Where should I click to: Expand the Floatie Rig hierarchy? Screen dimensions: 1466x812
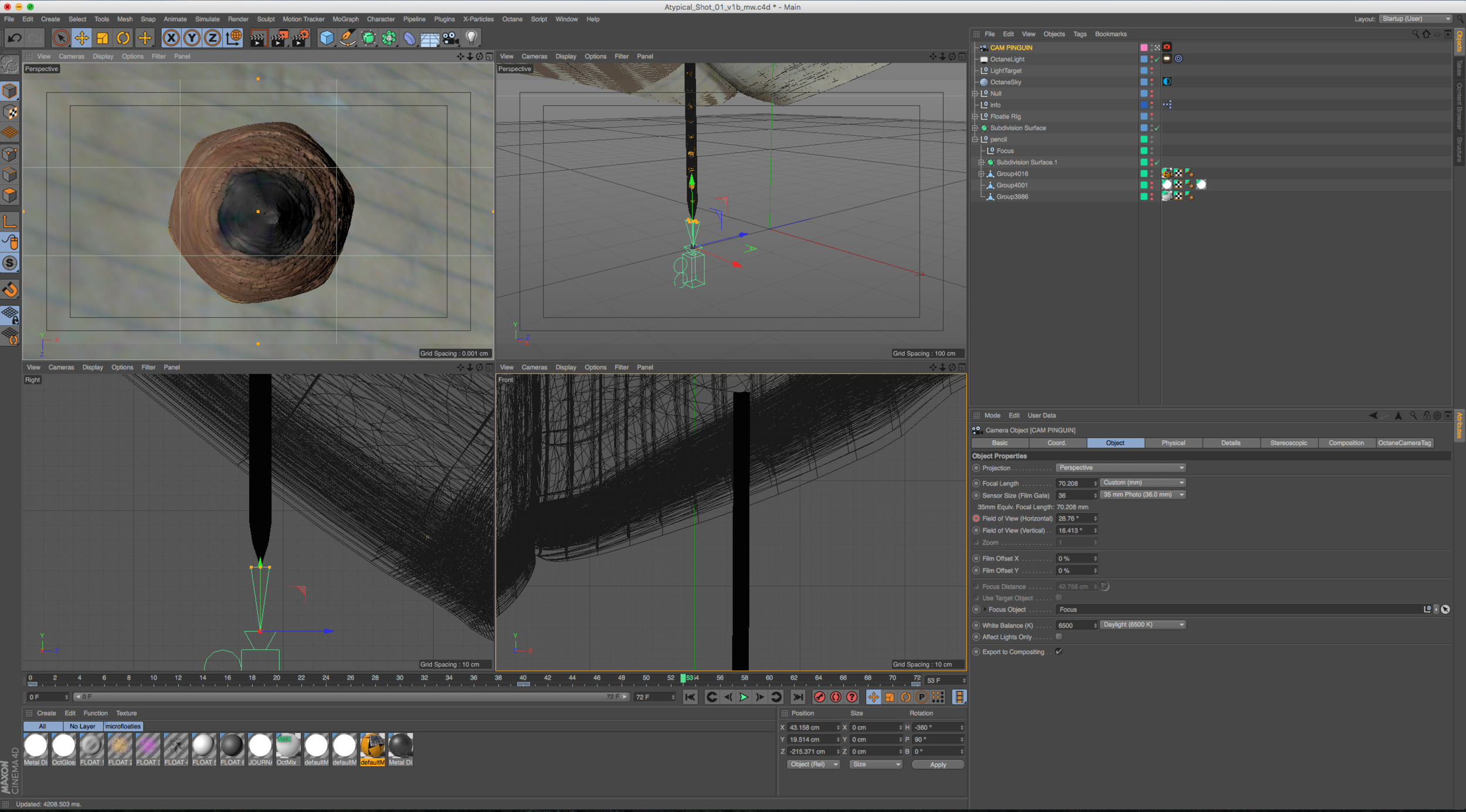click(975, 116)
